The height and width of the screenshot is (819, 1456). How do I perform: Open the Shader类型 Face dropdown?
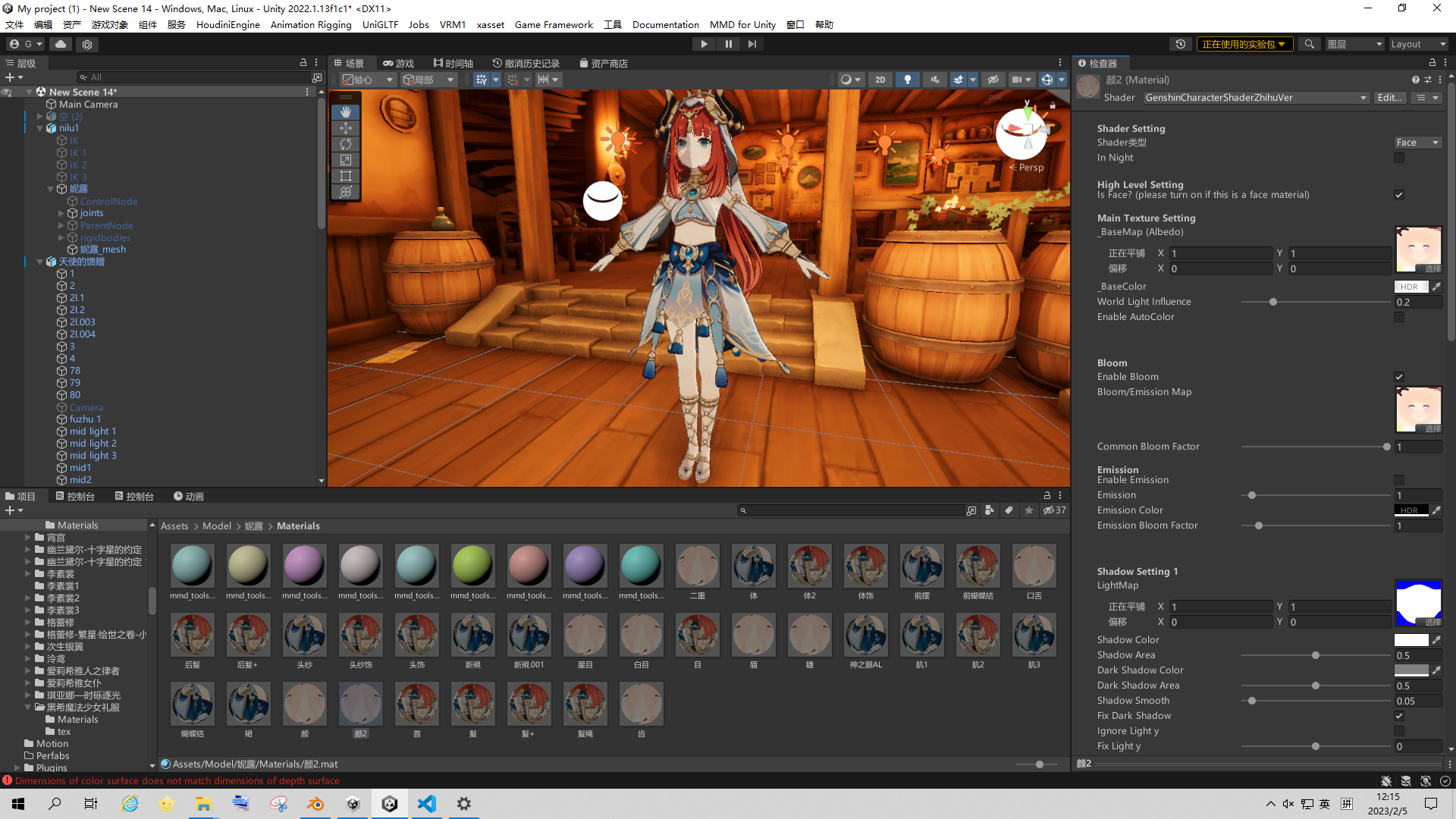pos(1417,143)
